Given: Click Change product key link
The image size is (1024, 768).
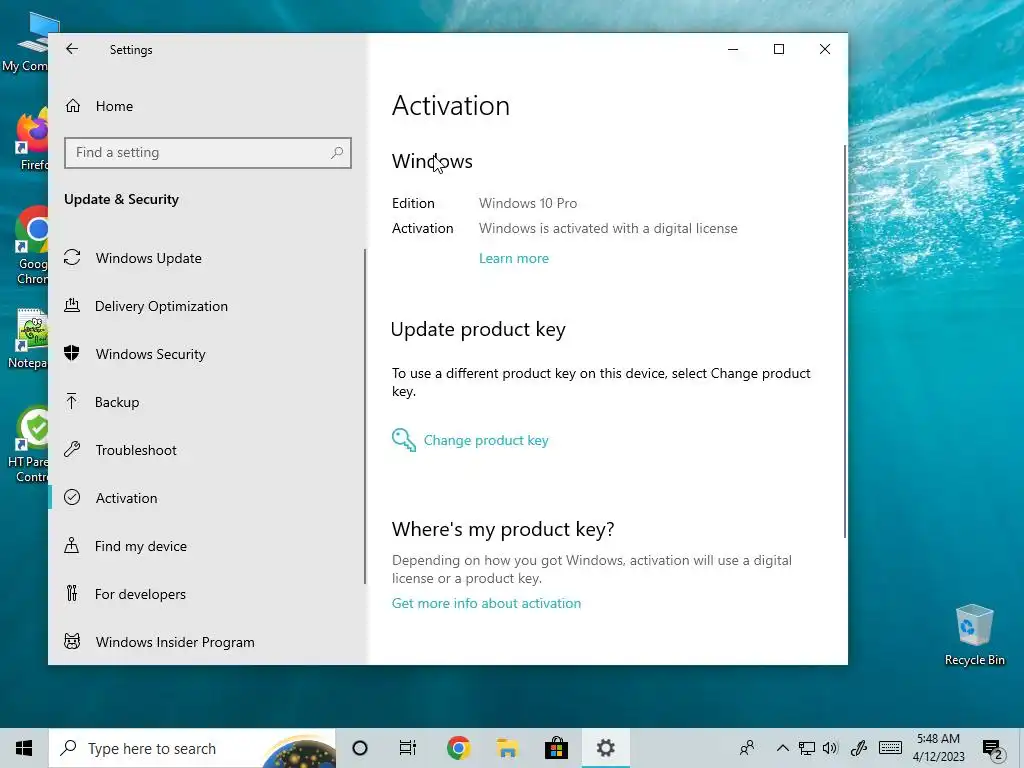Looking at the screenshot, I should point(486,441).
